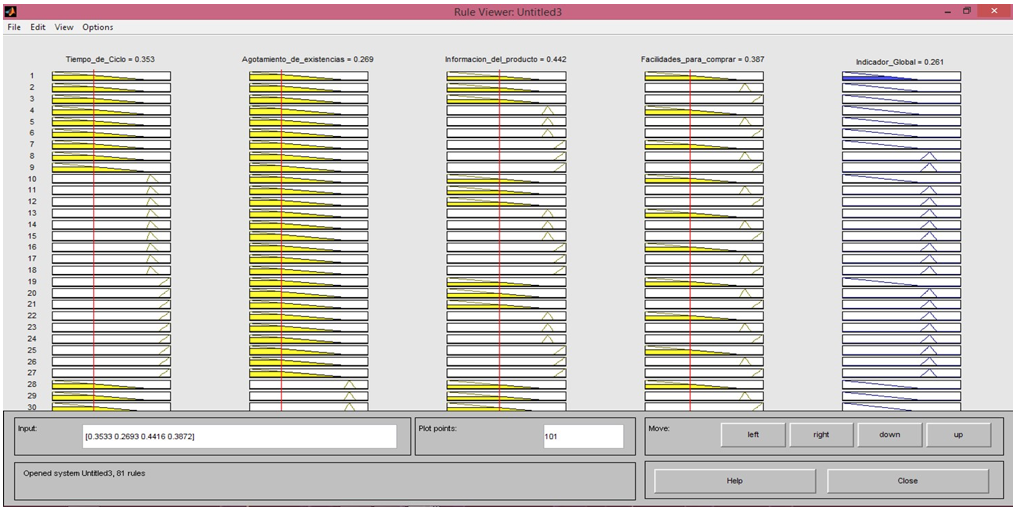The image size is (1017, 507).
Task: Click rule number 27 label
Action: [32, 373]
